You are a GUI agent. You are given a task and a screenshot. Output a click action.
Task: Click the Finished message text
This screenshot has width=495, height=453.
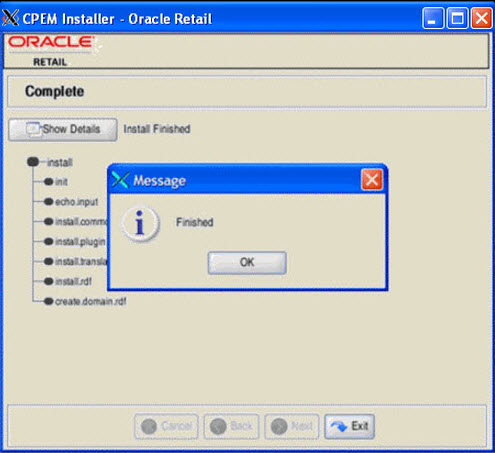tap(195, 222)
